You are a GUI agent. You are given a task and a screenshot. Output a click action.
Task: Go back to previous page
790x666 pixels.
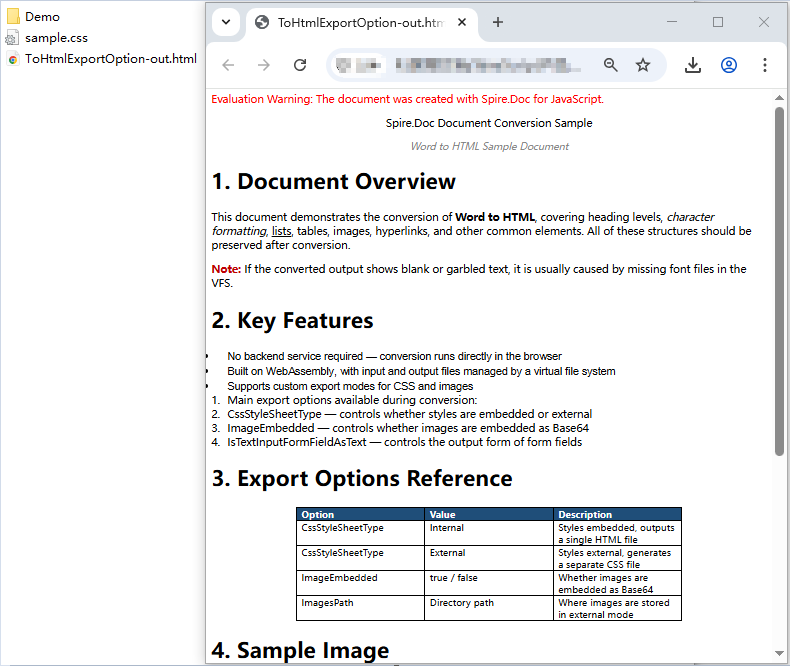pos(228,65)
